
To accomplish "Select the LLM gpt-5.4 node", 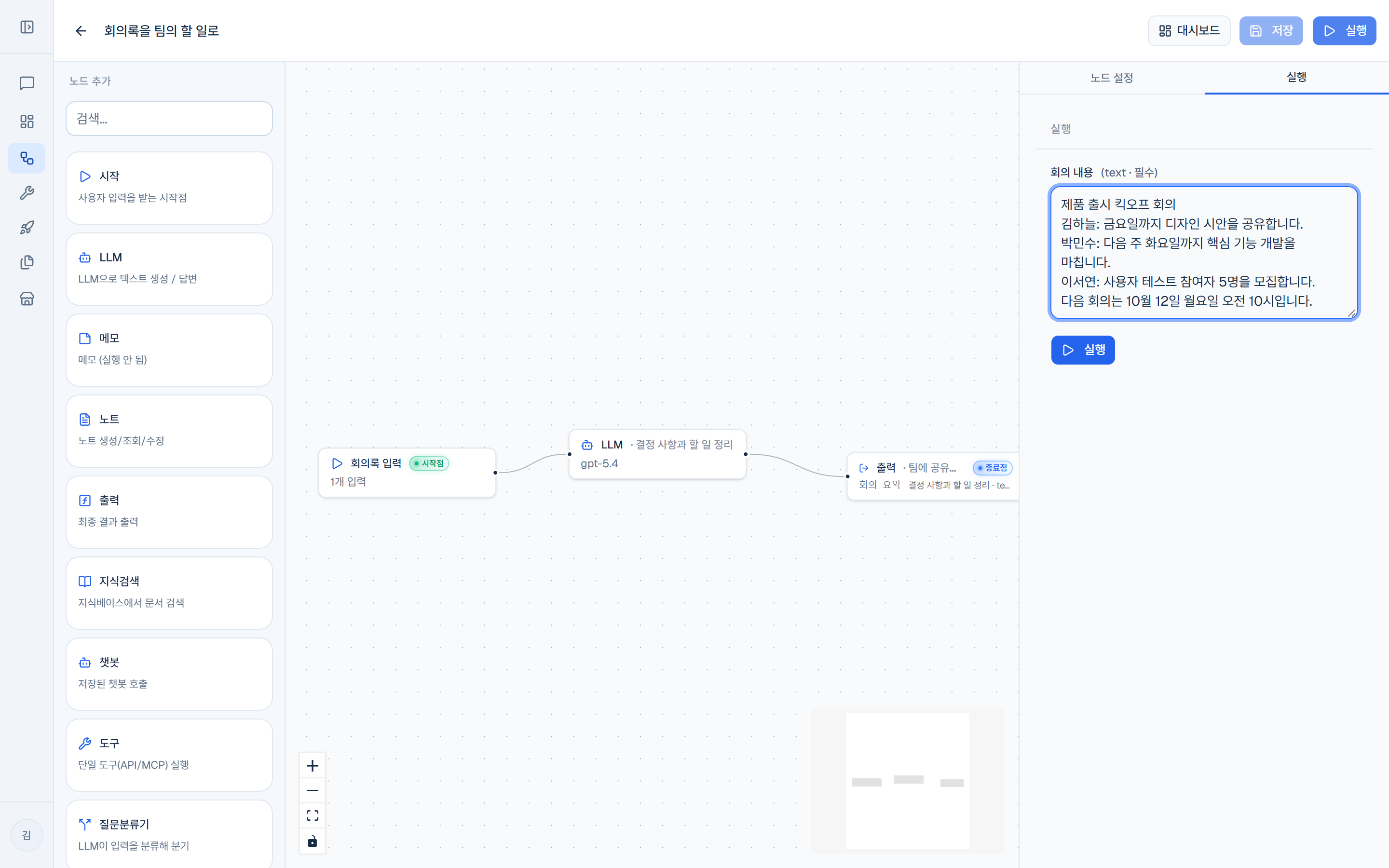I will click(x=657, y=454).
